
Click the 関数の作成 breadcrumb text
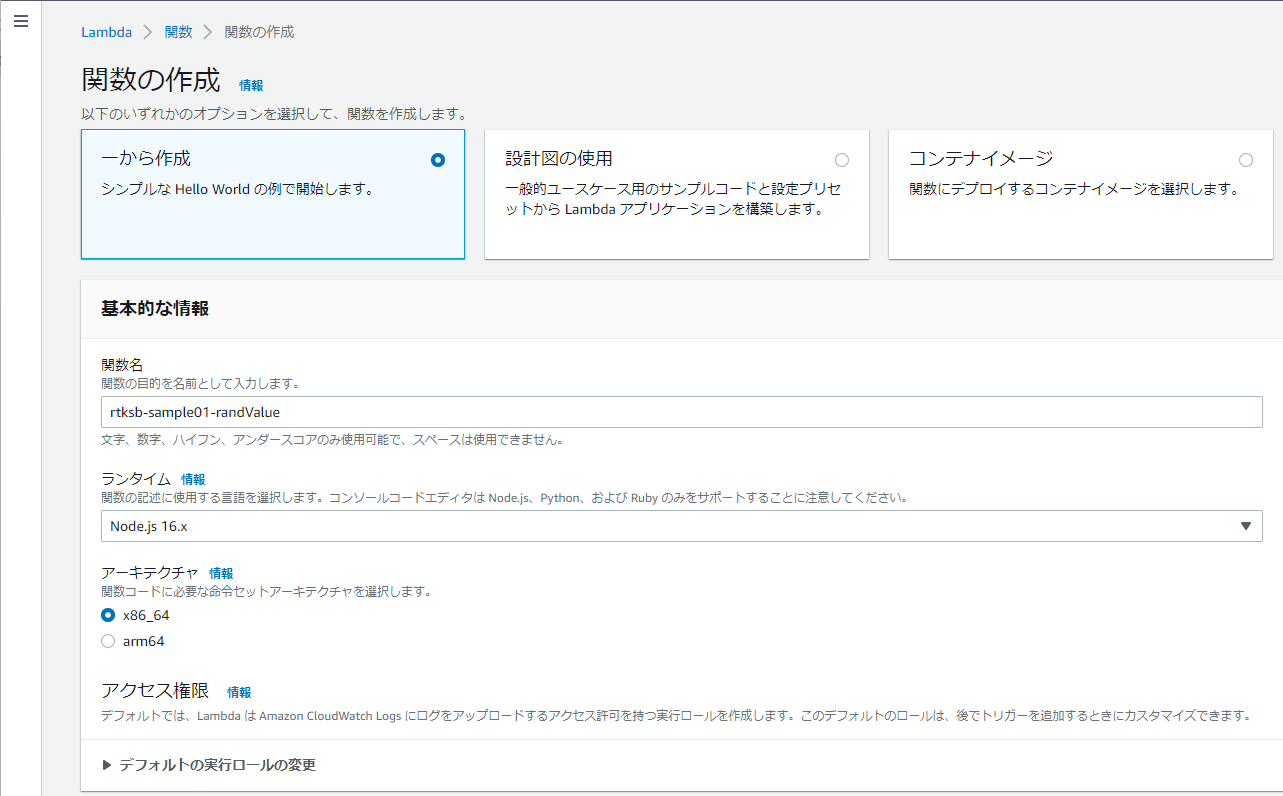(259, 32)
